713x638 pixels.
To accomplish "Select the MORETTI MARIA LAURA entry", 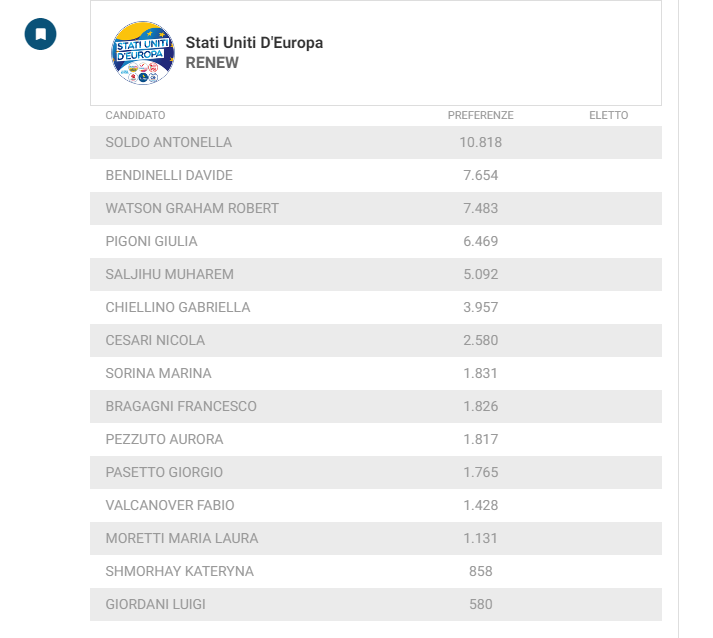I will coord(376,538).
